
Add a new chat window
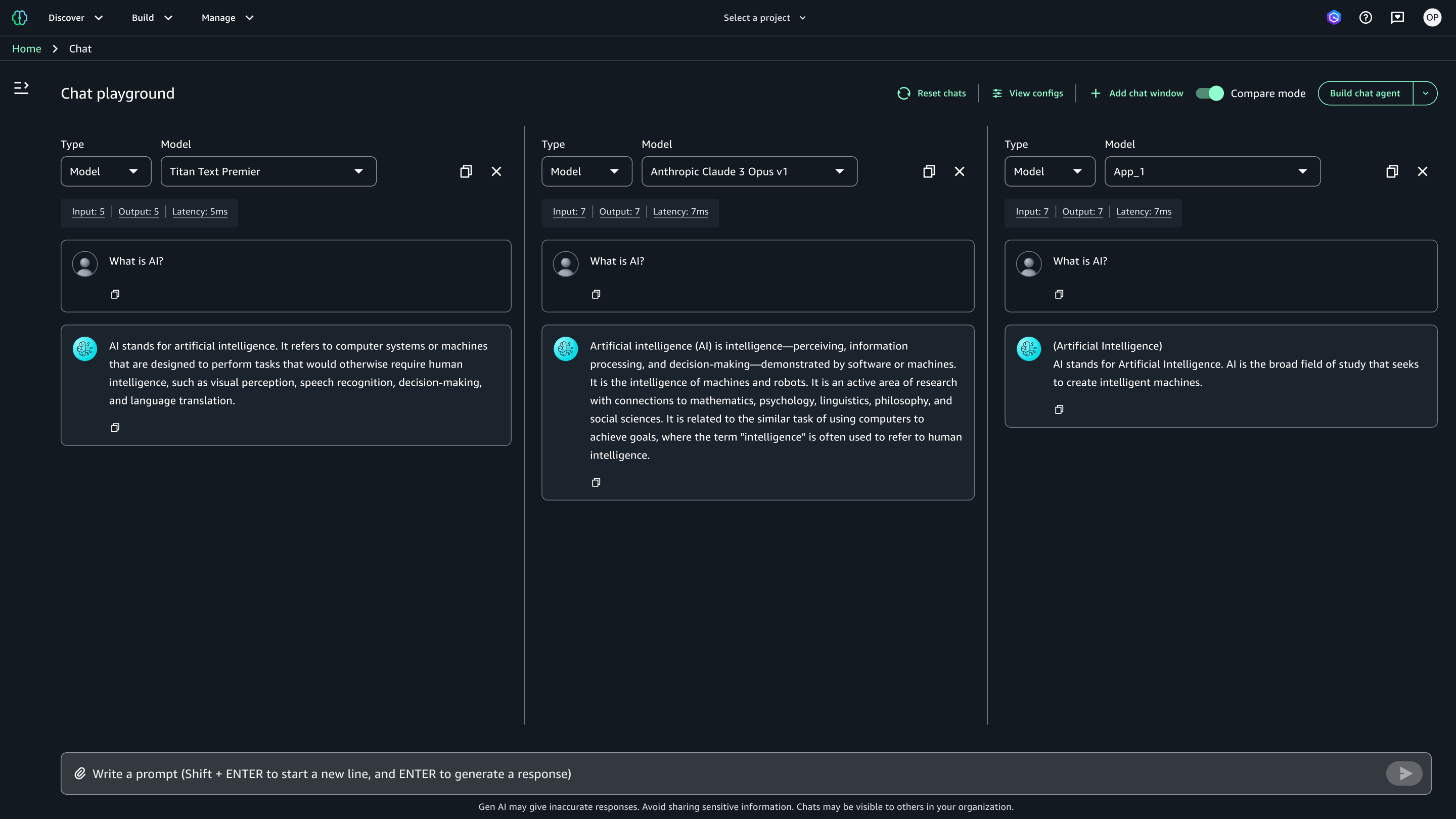[1136, 93]
